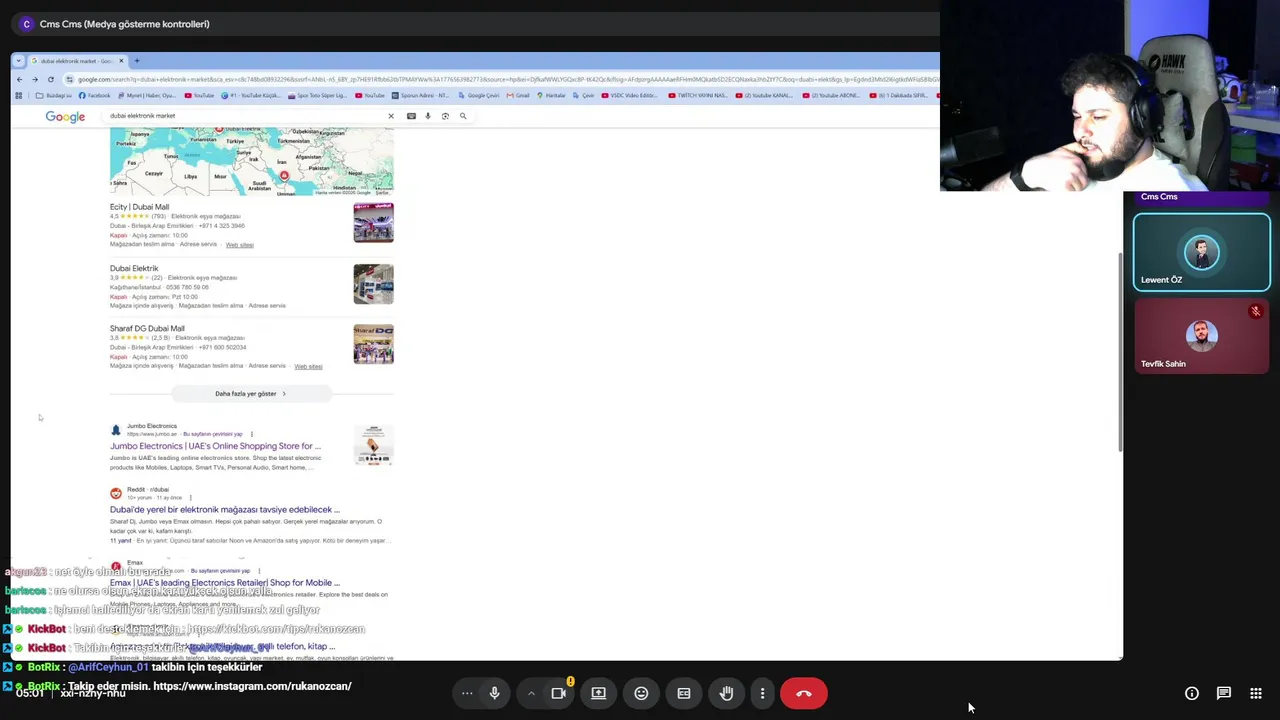Select Tevfik Sahin participant tile
The width and height of the screenshot is (1280, 720).
1202,336
